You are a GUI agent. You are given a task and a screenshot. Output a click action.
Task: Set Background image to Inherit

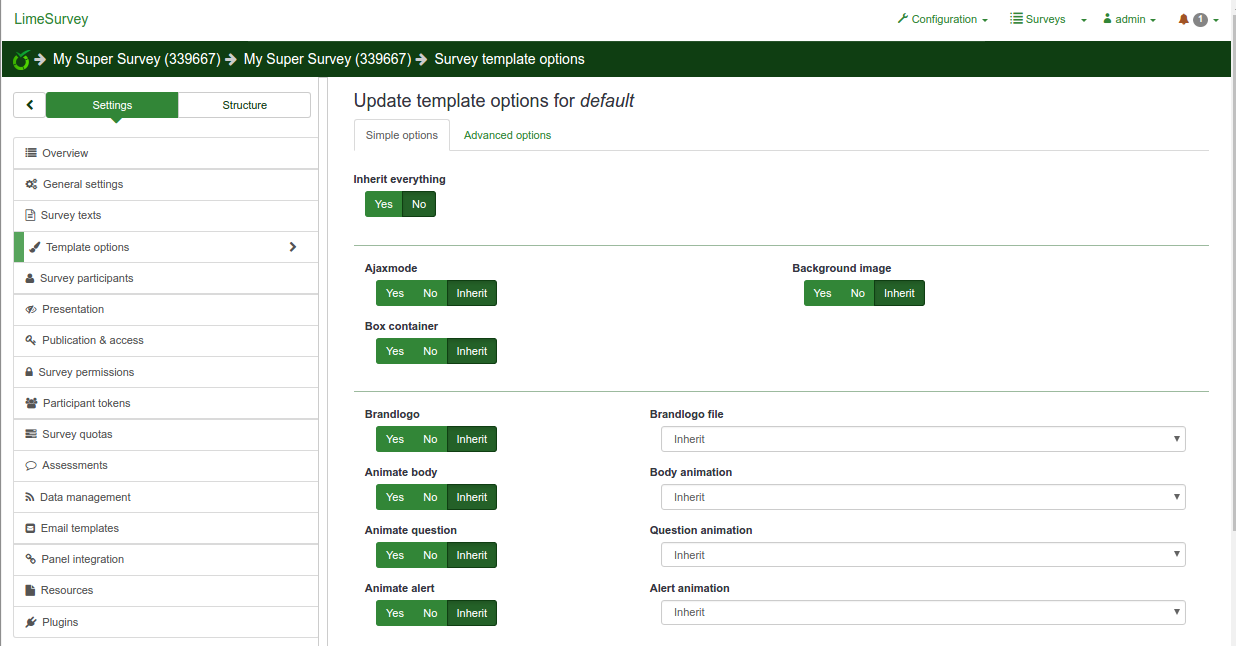tap(899, 293)
